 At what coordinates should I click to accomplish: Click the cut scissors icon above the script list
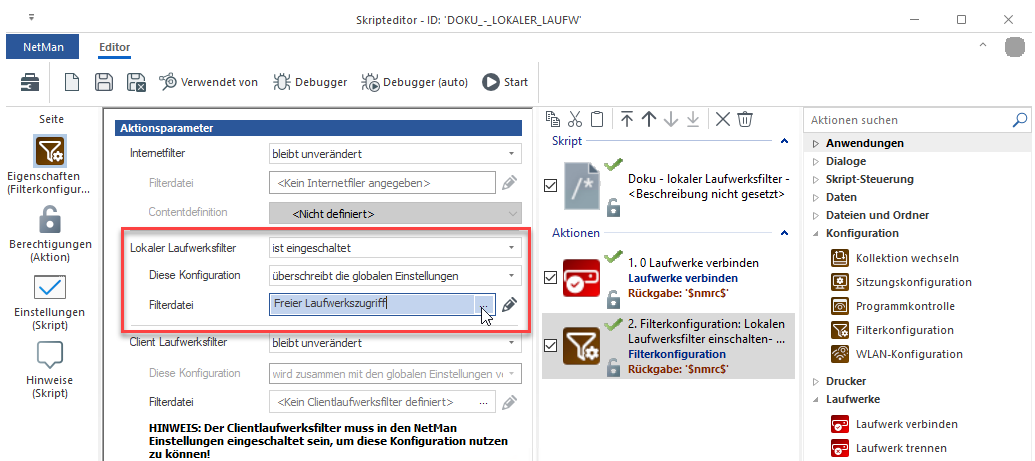point(574,119)
